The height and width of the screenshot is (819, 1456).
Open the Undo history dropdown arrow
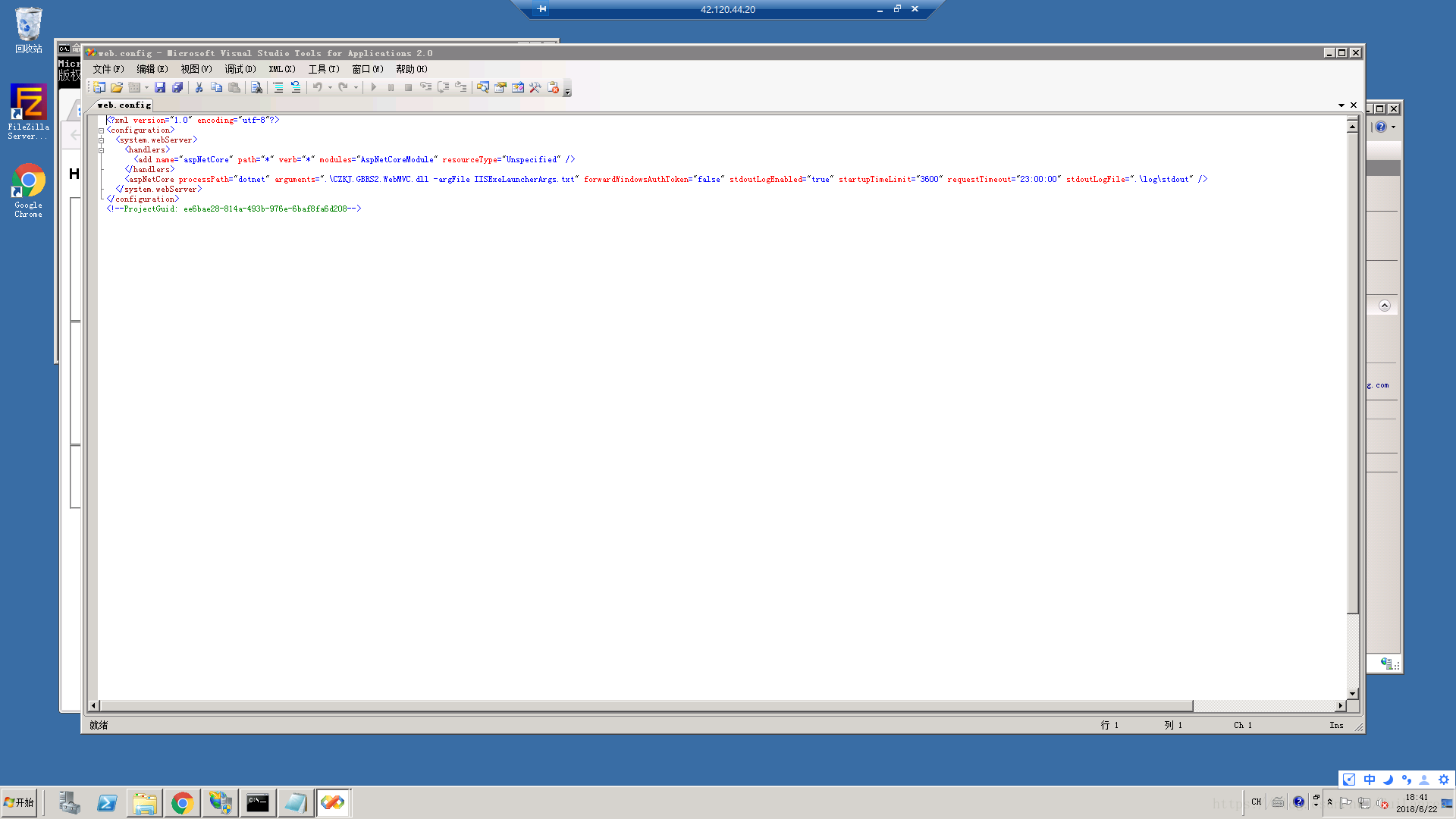[330, 87]
